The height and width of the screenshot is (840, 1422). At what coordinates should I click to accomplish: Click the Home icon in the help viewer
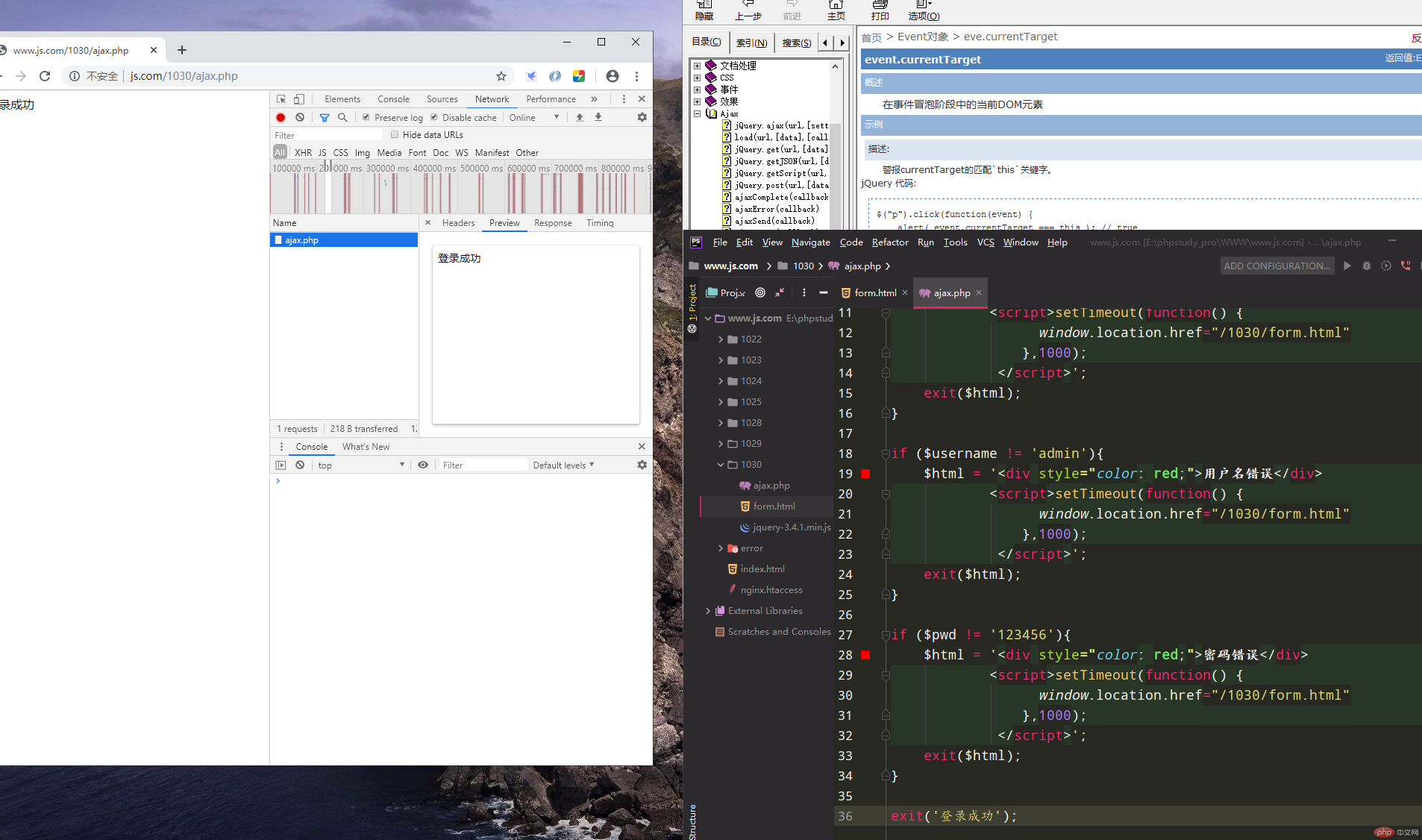coord(836,10)
